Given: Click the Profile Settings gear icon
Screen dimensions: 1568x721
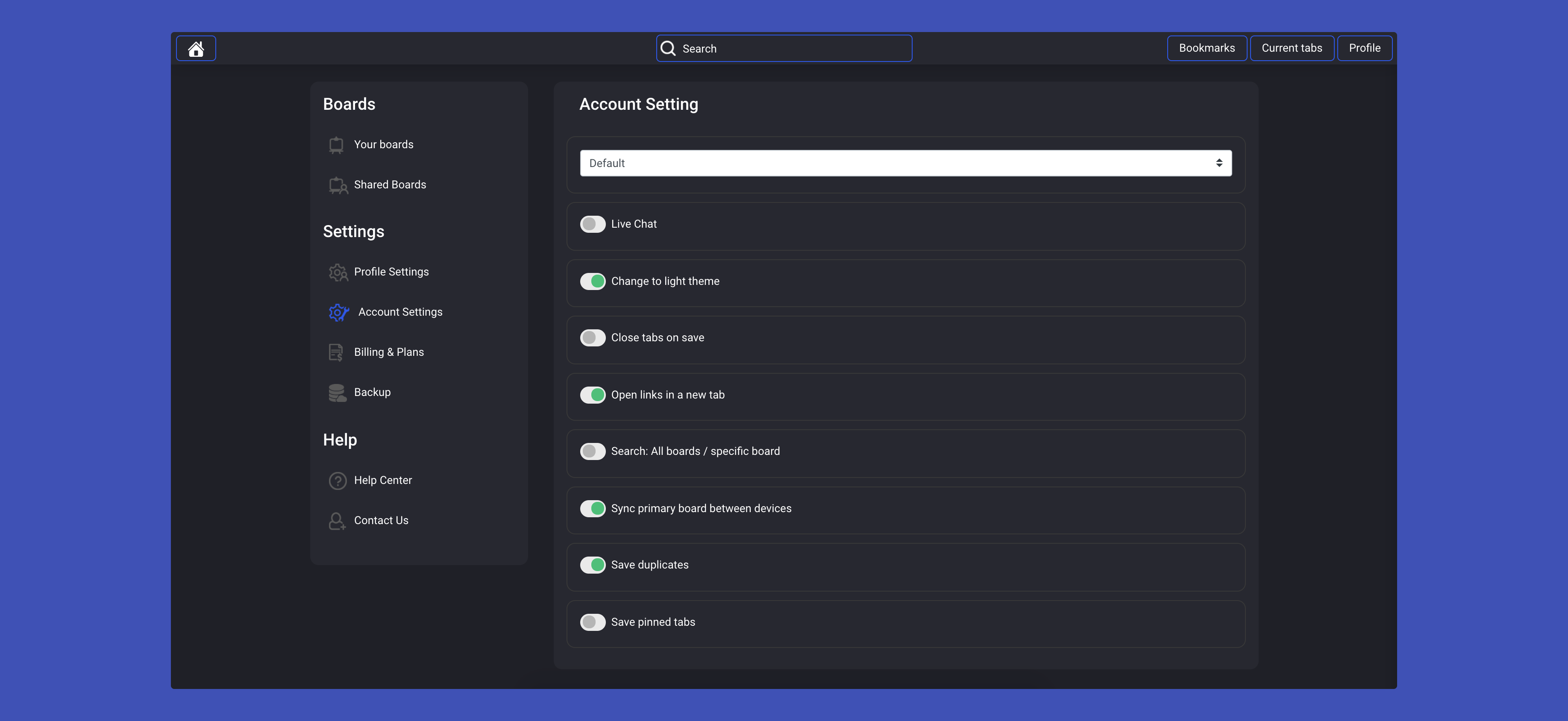Looking at the screenshot, I should 338,272.
